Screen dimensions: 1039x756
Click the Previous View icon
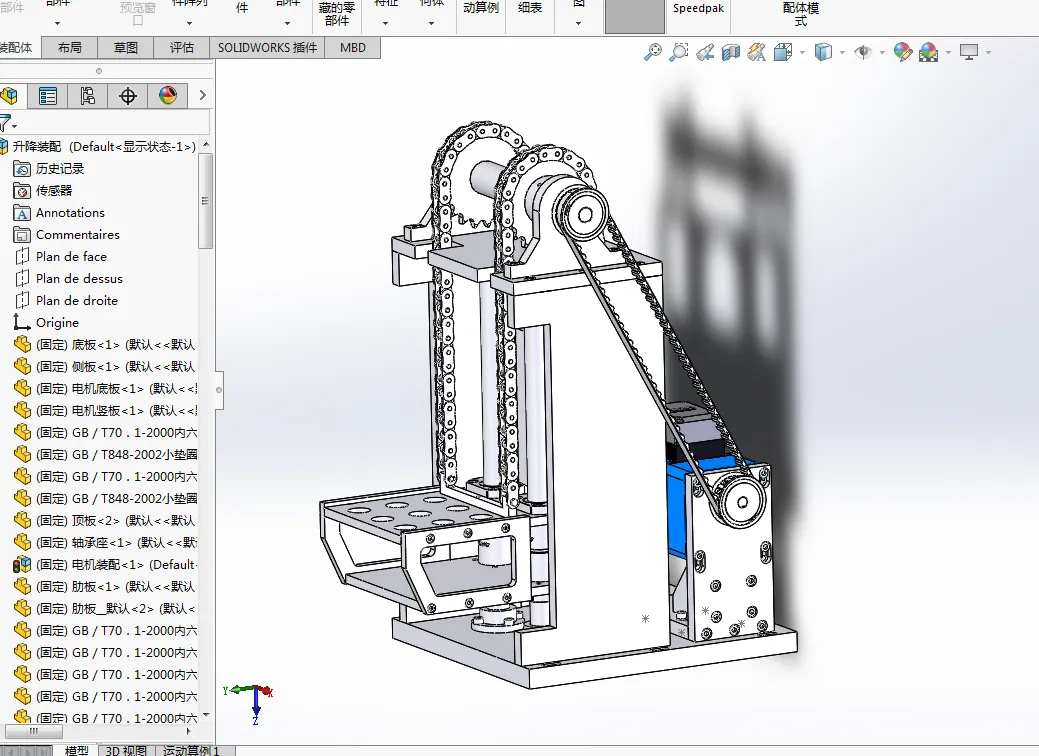[705, 52]
